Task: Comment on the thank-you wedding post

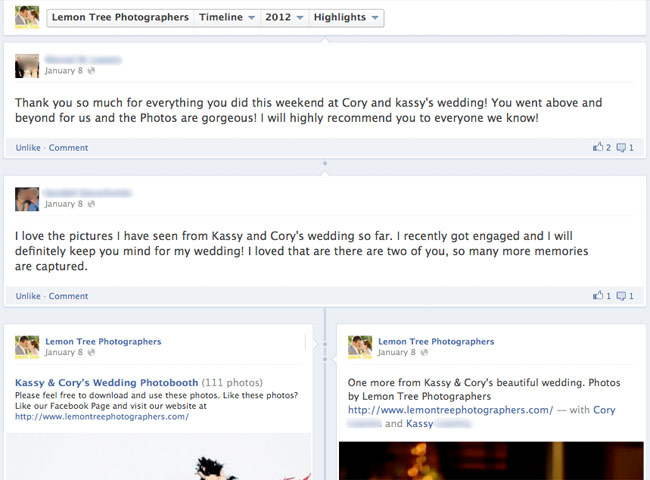Action: [68, 148]
